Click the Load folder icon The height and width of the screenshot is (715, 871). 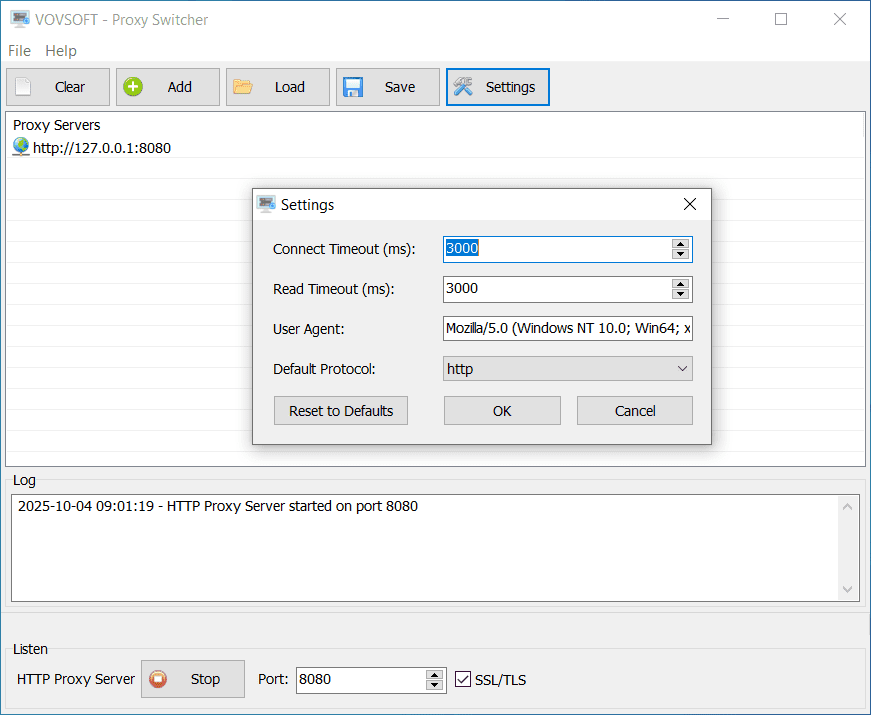pos(242,87)
